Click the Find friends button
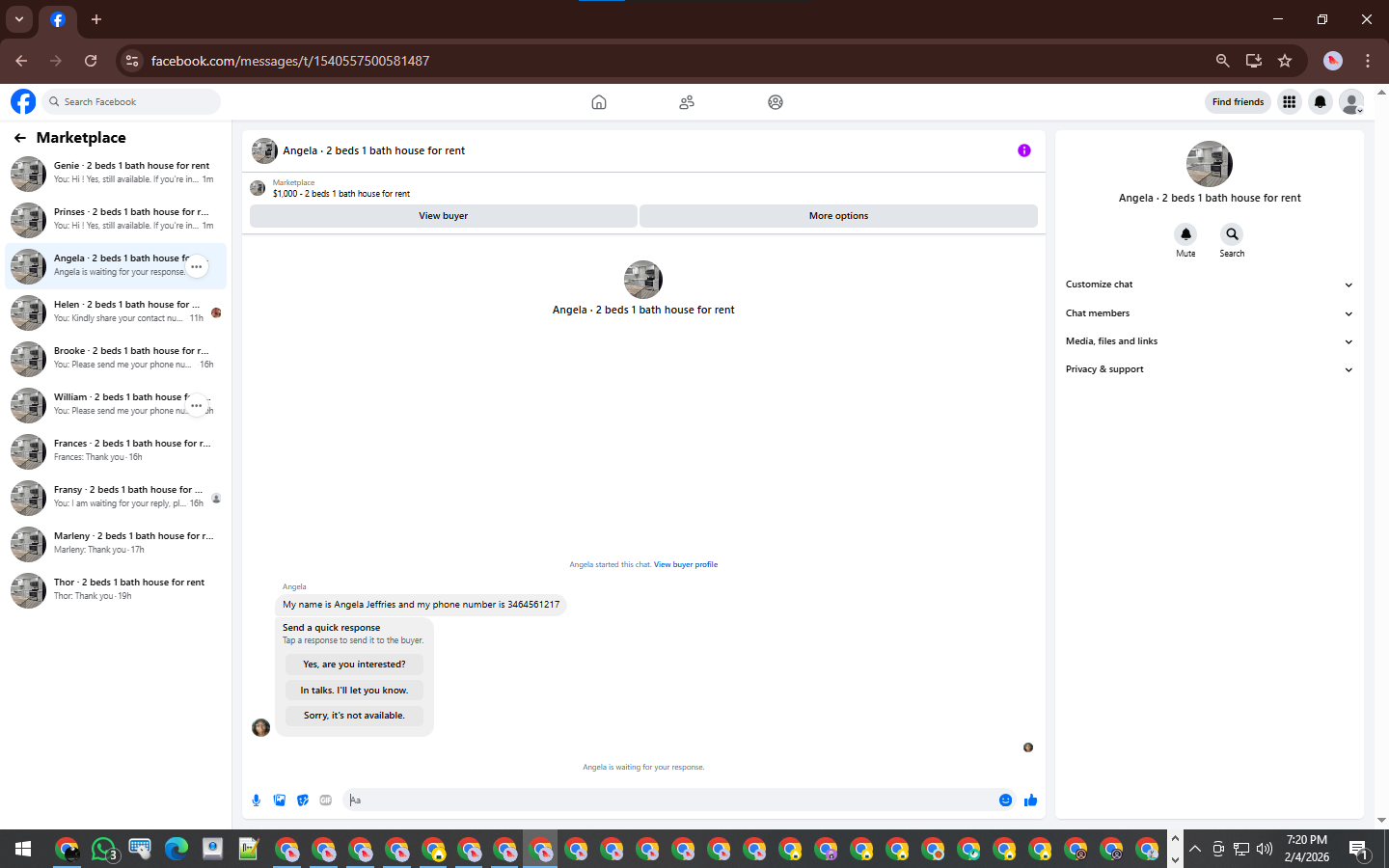This screenshot has height=868, width=1389. (x=1238, y=101)
